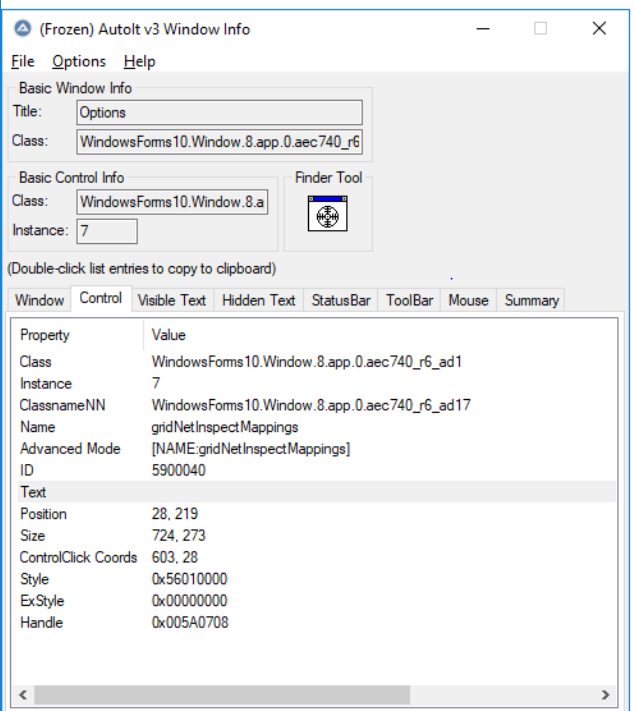The image size is (634, 711).
Task: Select the ClassnameNN row
Action: (x=316, y=405)
